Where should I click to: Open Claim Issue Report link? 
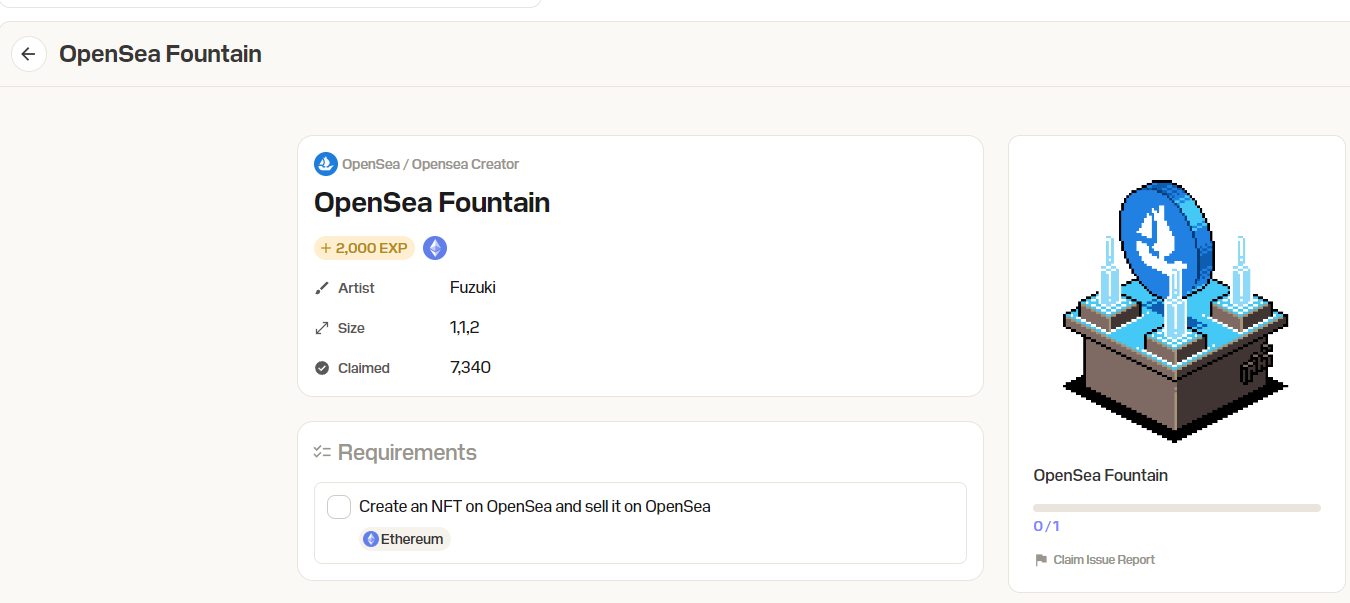point(1104,560)
